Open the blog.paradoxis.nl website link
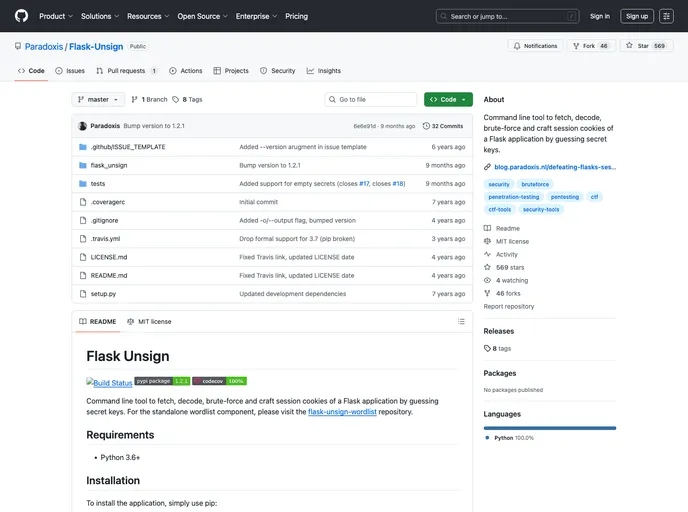 point(555,167)
